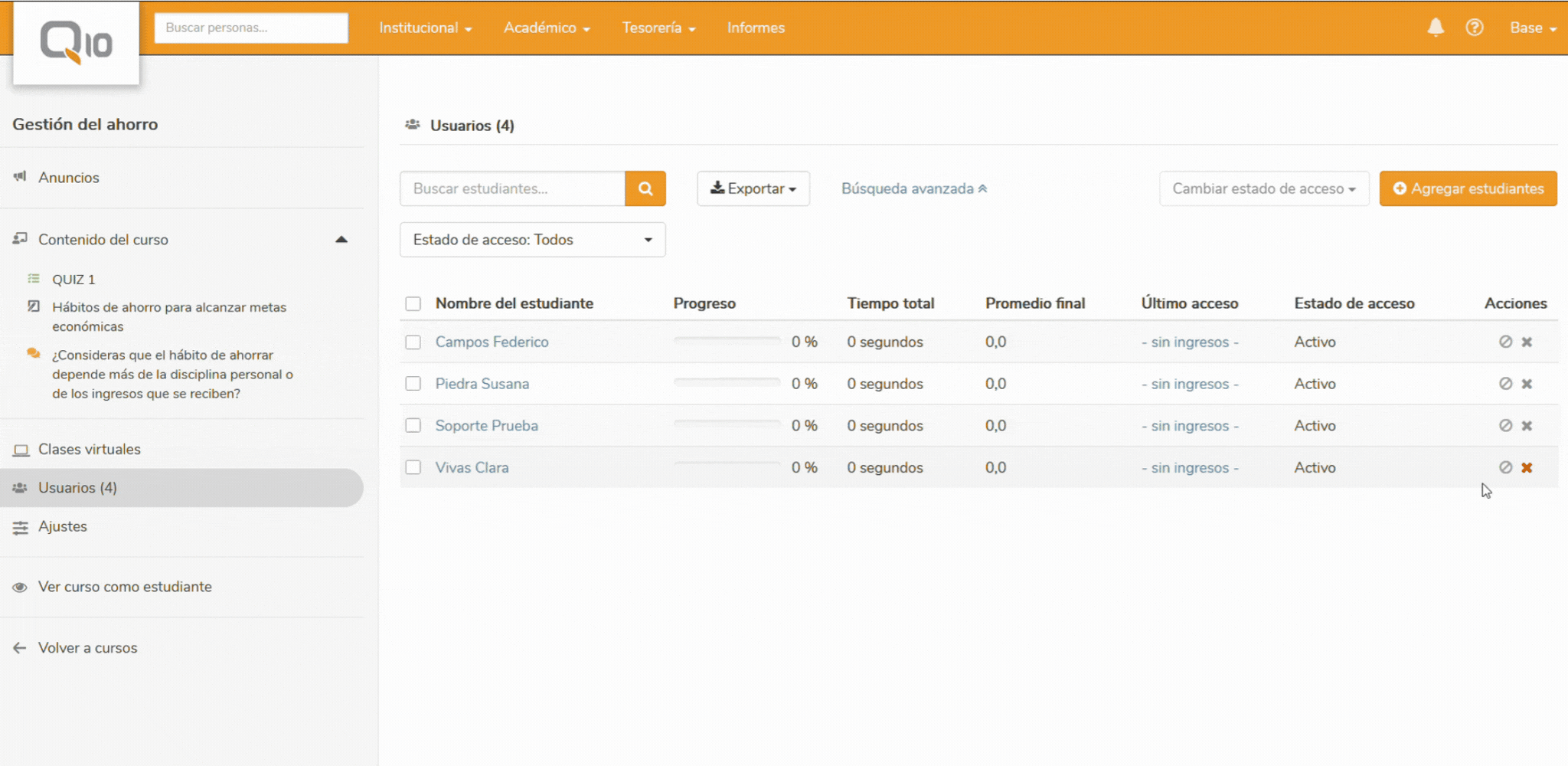
Task: Click the notifications bell icon
Action: click(x=1436, y=28)
